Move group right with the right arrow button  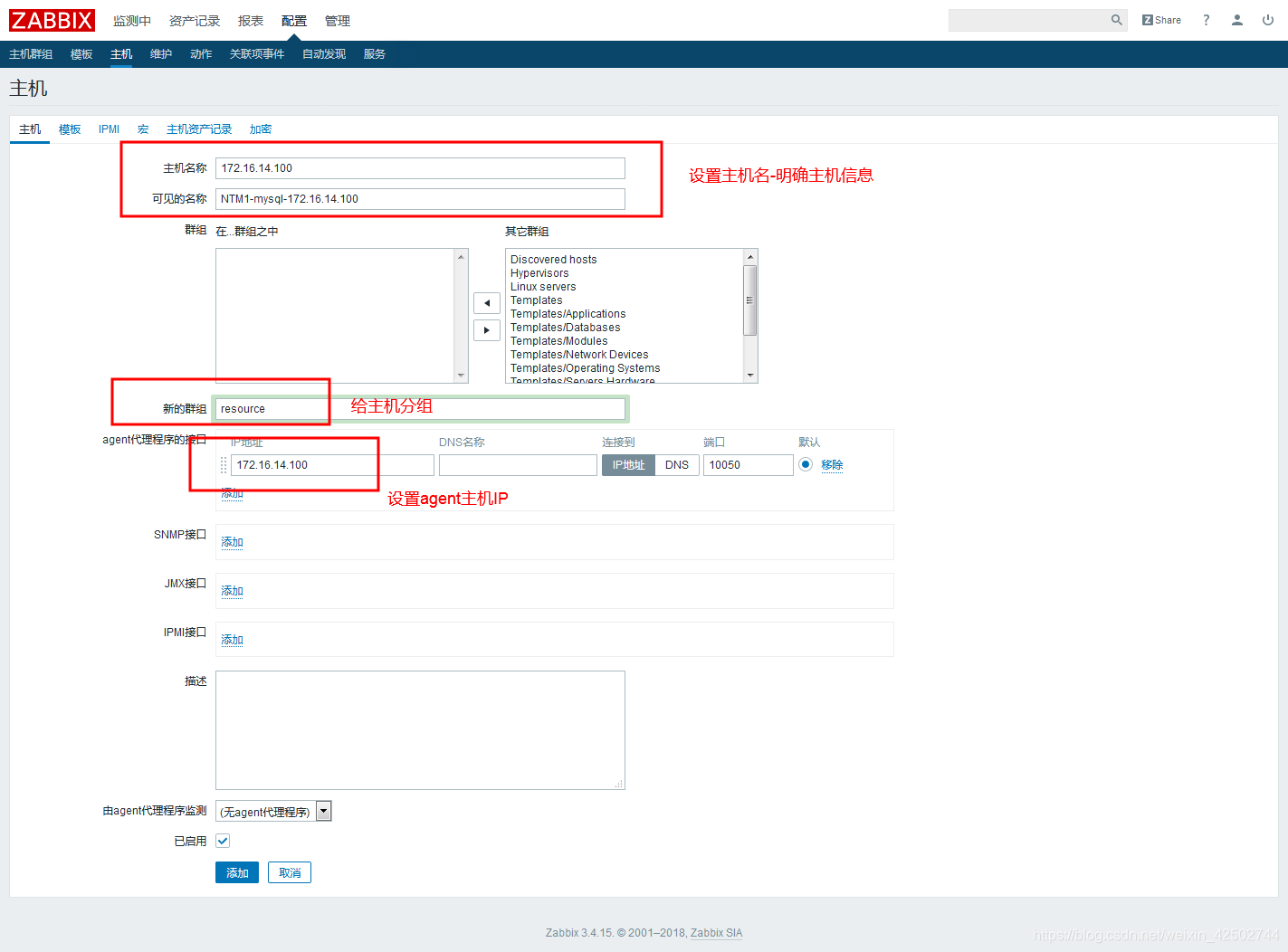(x=487, y=330)
